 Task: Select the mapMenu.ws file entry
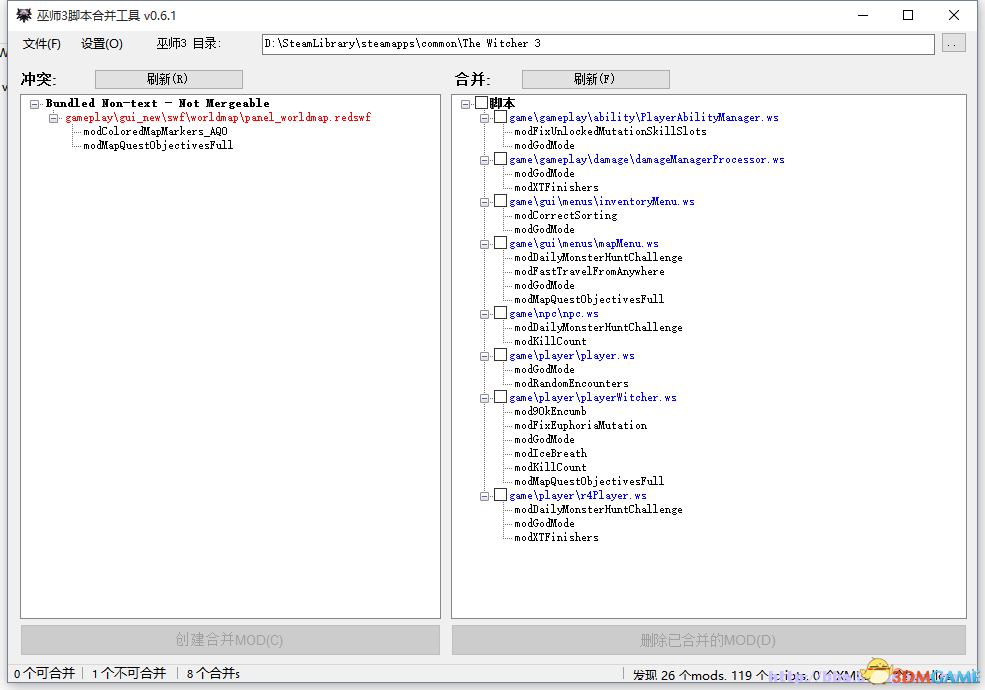click(584, 244)
